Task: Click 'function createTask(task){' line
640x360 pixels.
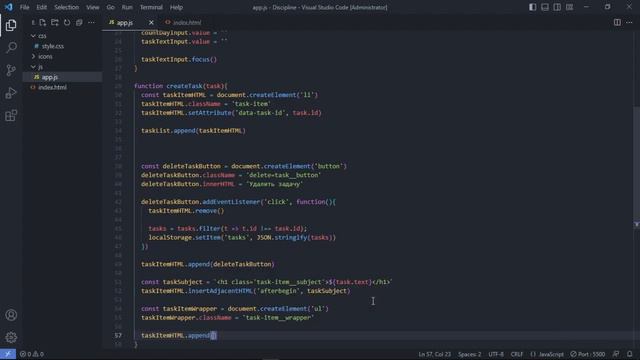Action: [x=180, y=86]
